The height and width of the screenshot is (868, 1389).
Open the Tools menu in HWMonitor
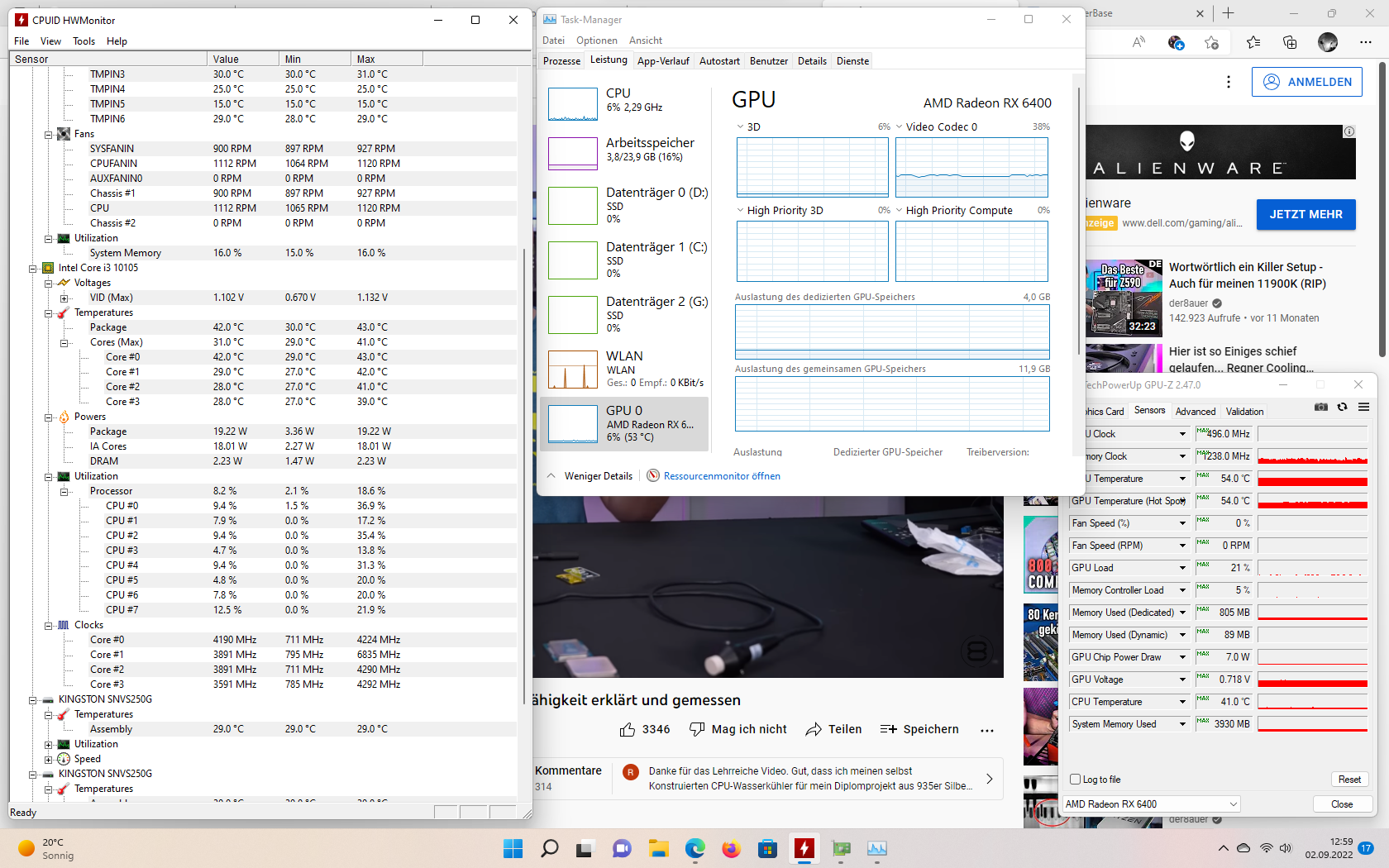coord(84,41)
